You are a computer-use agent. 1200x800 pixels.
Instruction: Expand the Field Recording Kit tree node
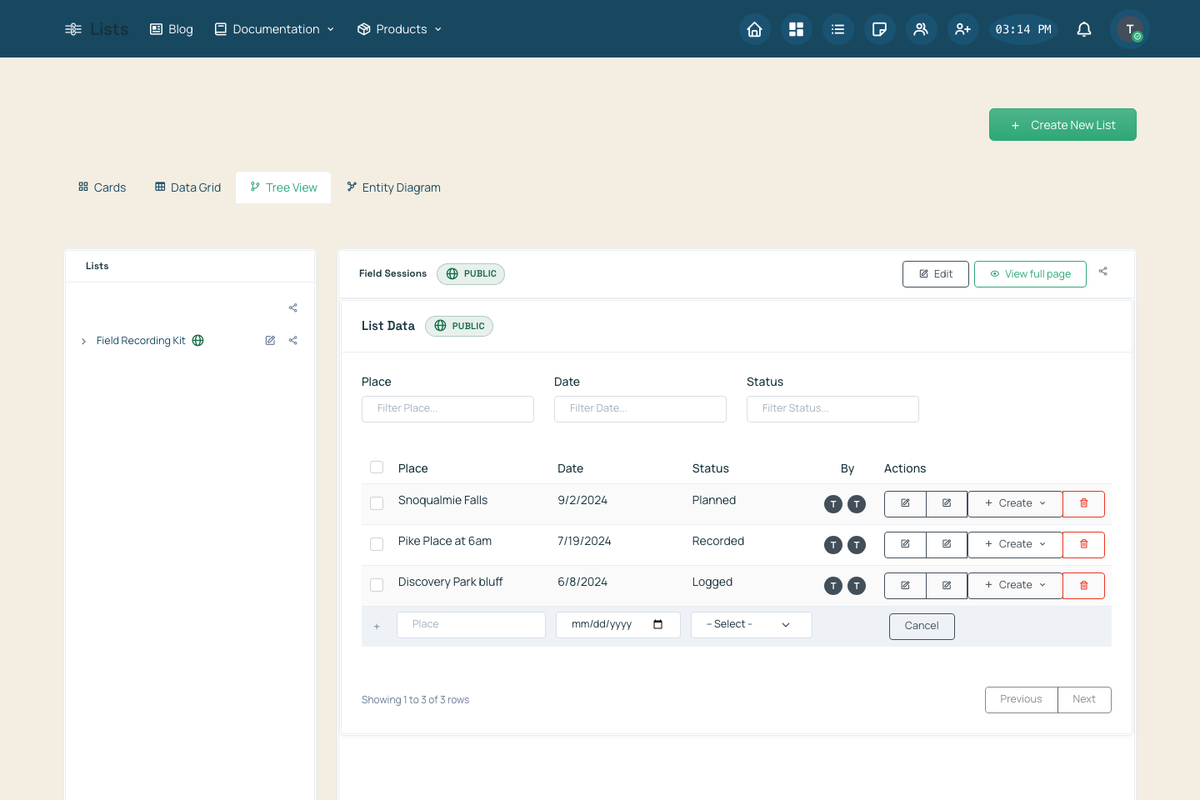click(83, 341)
